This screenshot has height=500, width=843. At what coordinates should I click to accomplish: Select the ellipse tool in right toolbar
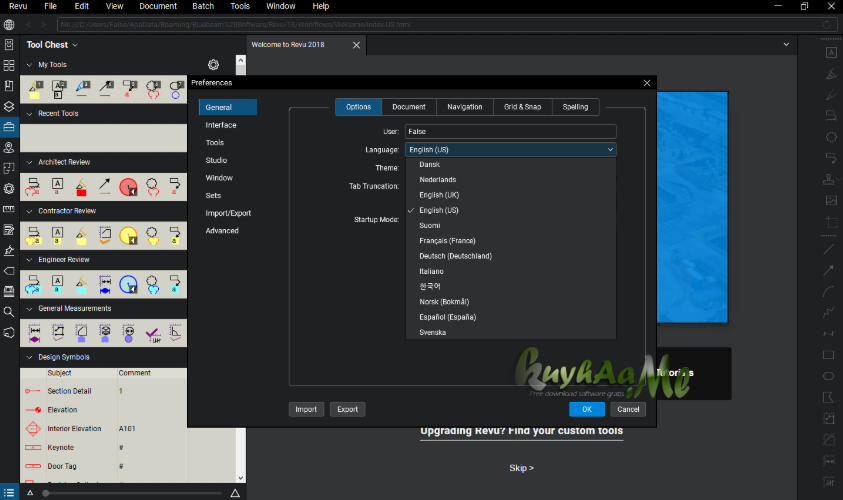[x=828, y=376]
